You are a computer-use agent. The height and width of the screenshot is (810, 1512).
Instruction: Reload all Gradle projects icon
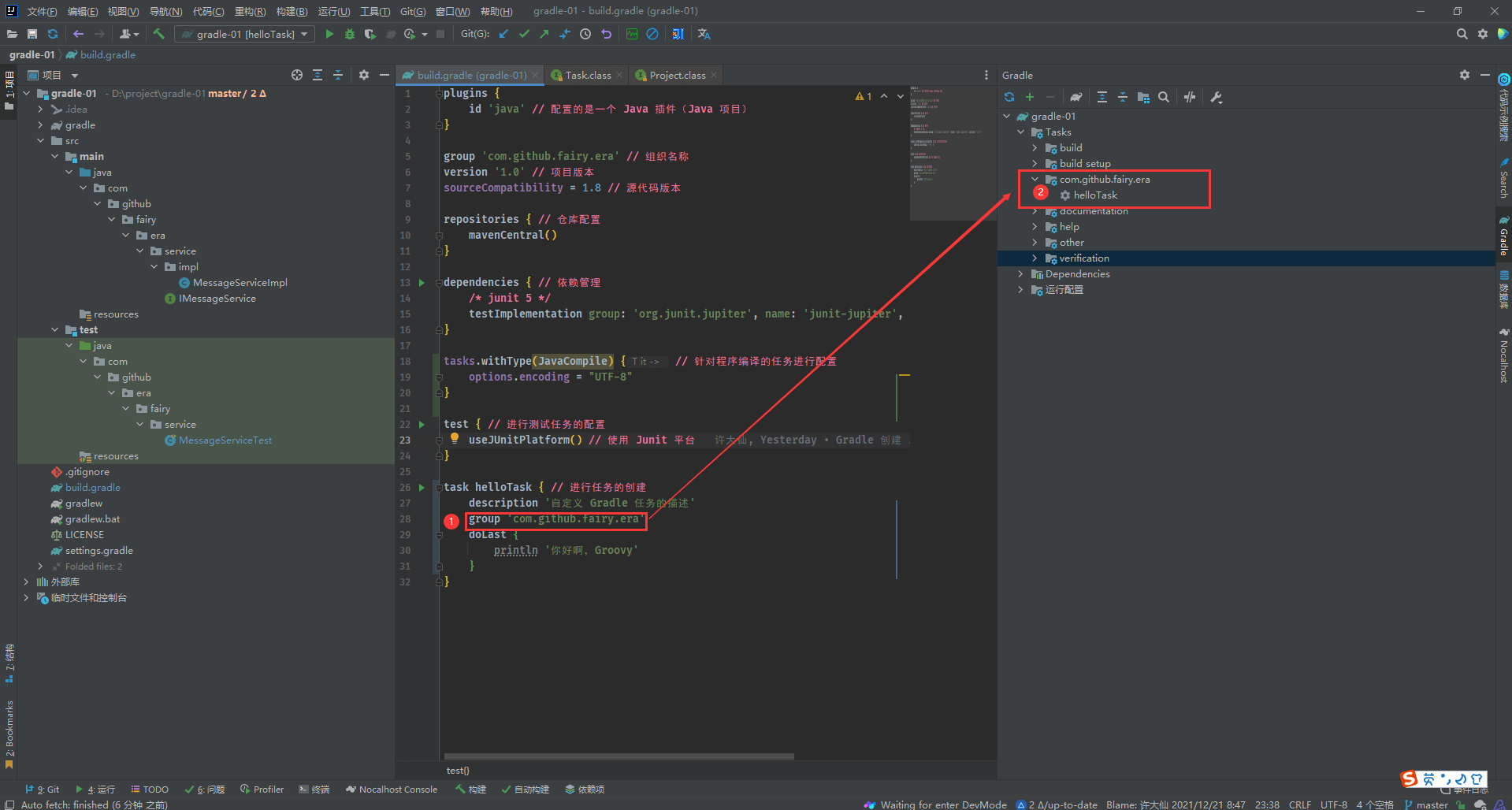pyautogui.click(x=1009, y=97)
